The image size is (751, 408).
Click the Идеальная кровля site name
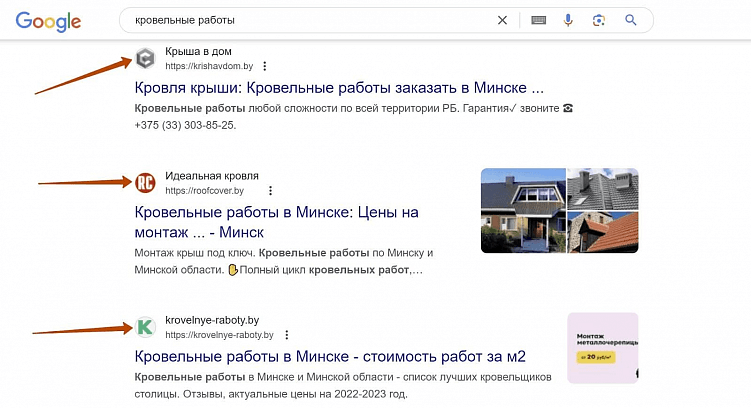(212, 176)
